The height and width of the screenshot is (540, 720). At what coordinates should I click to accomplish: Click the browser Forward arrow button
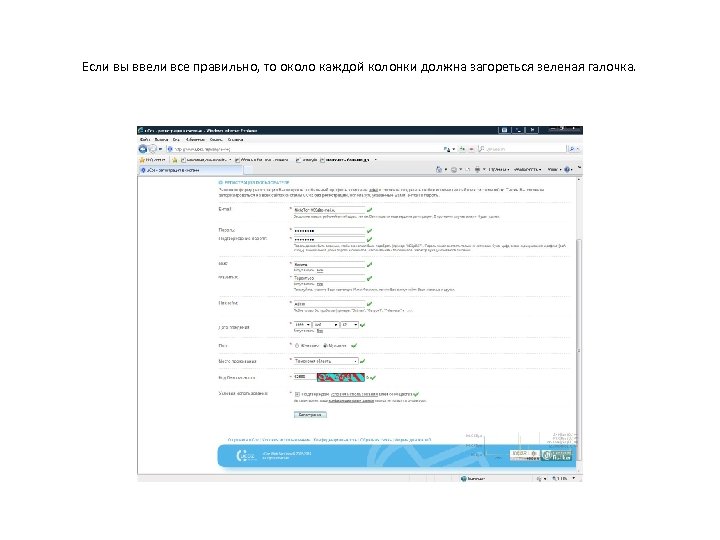152,149
